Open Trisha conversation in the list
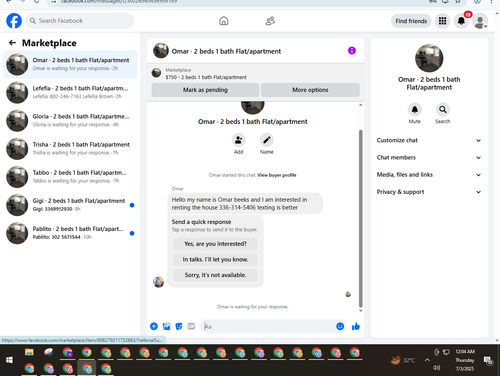500x376 pixels. (x=70, y=149)
